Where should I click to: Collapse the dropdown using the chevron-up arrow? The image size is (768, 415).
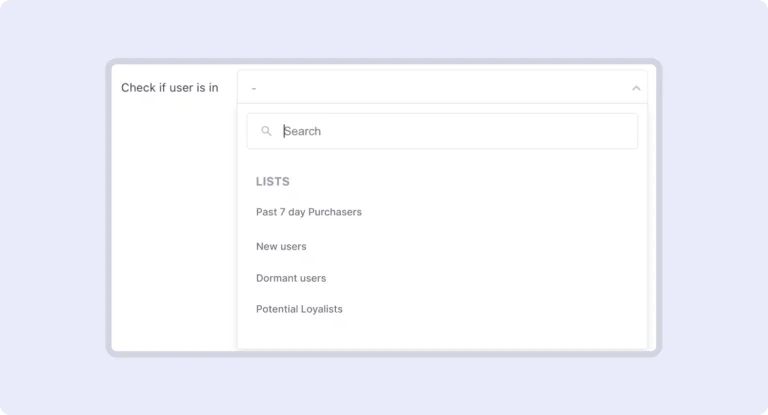click(636, 88)
